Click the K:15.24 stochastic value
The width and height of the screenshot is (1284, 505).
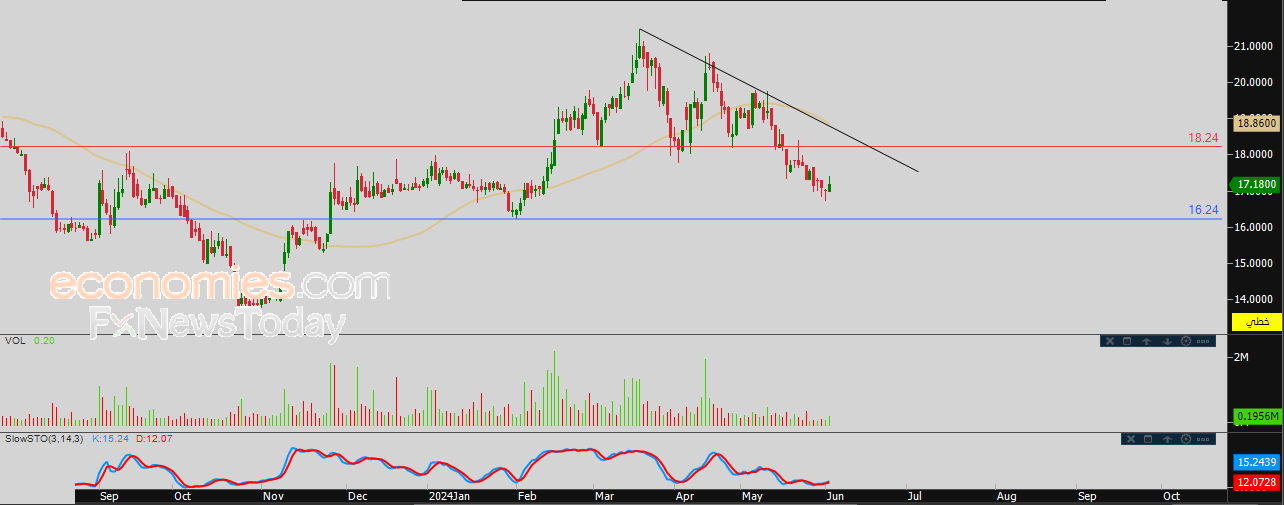[110, 439]
